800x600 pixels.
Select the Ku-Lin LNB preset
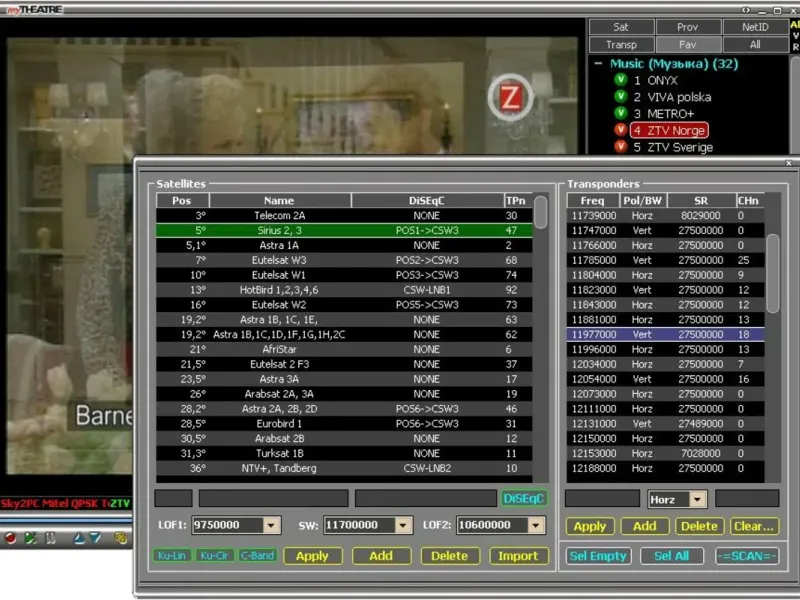point(172,556)
